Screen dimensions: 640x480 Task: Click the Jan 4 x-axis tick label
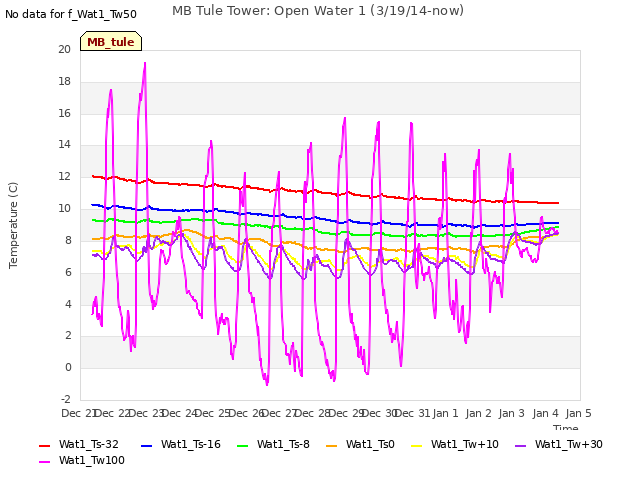pyautogui.click(x=546, y=413)
